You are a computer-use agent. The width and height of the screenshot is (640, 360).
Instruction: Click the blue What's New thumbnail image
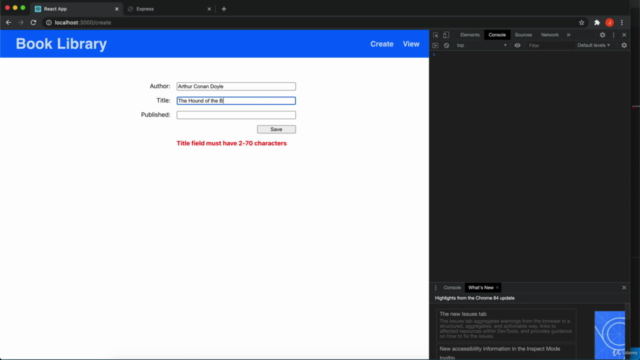pos(609,335)
